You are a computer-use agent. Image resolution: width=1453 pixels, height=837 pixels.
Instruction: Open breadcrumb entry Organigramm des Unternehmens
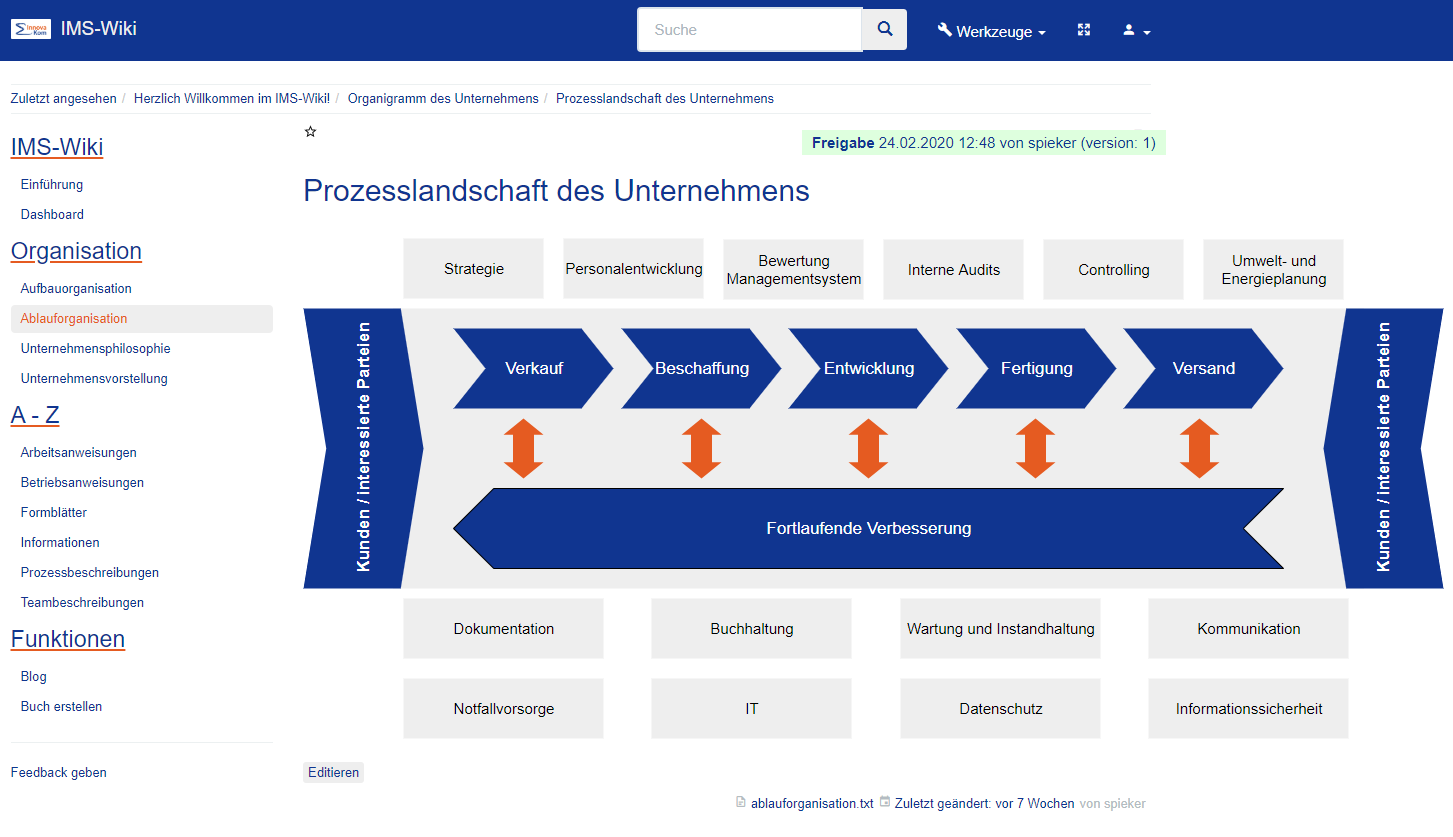click(x=443, y=99)
